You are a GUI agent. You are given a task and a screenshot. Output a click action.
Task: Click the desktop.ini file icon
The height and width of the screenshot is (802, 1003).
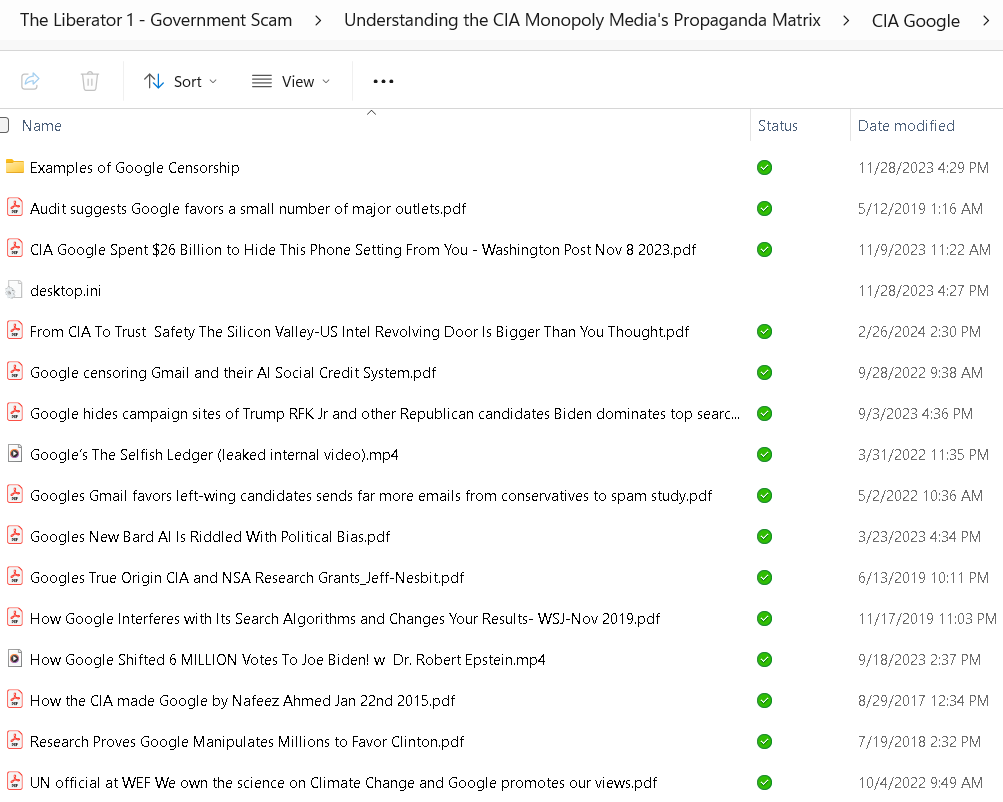[14, 291]
